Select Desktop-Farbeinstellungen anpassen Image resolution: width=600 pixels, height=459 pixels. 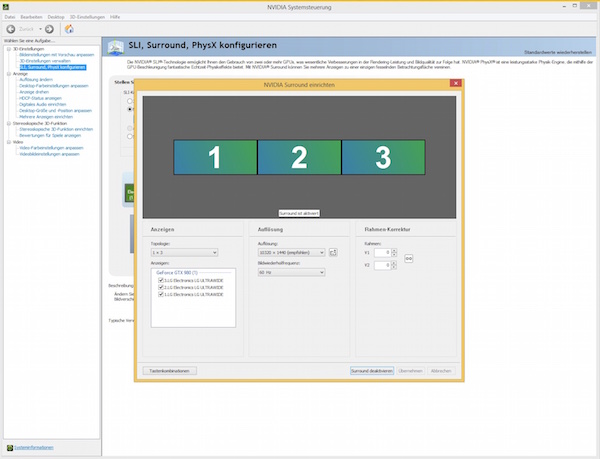click(x=54, y=86)
